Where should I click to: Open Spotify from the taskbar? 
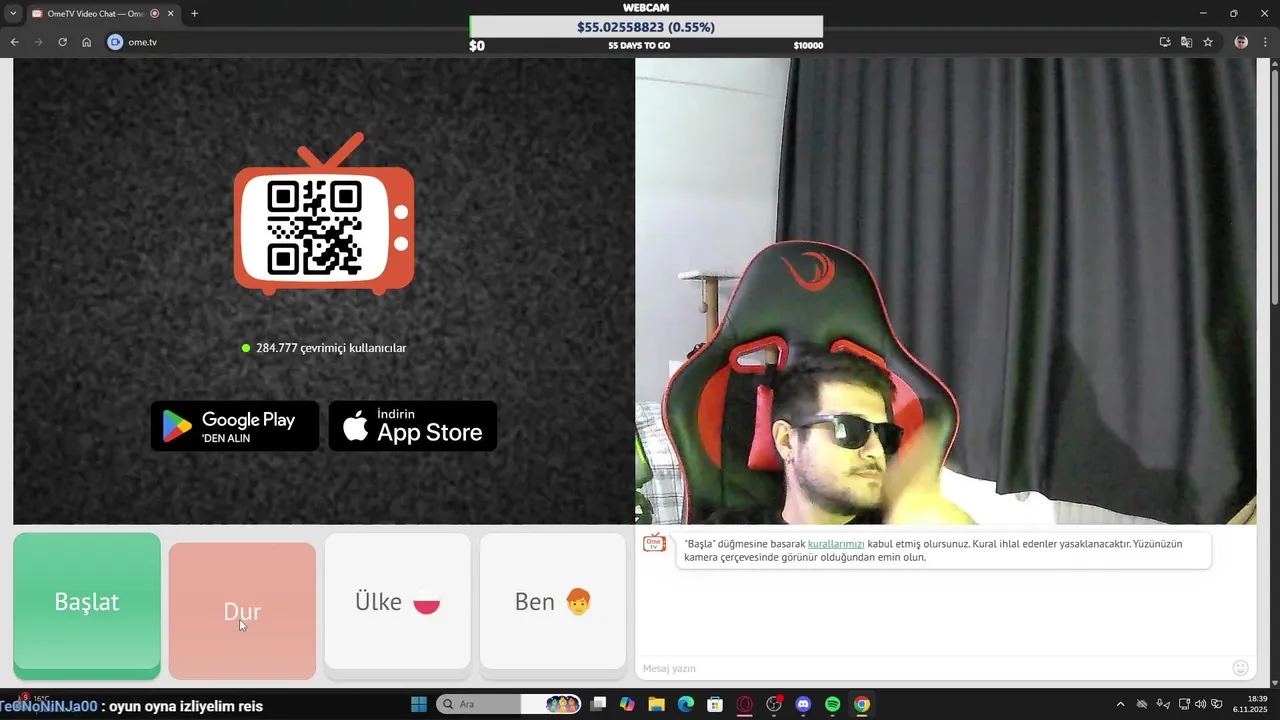833,704
